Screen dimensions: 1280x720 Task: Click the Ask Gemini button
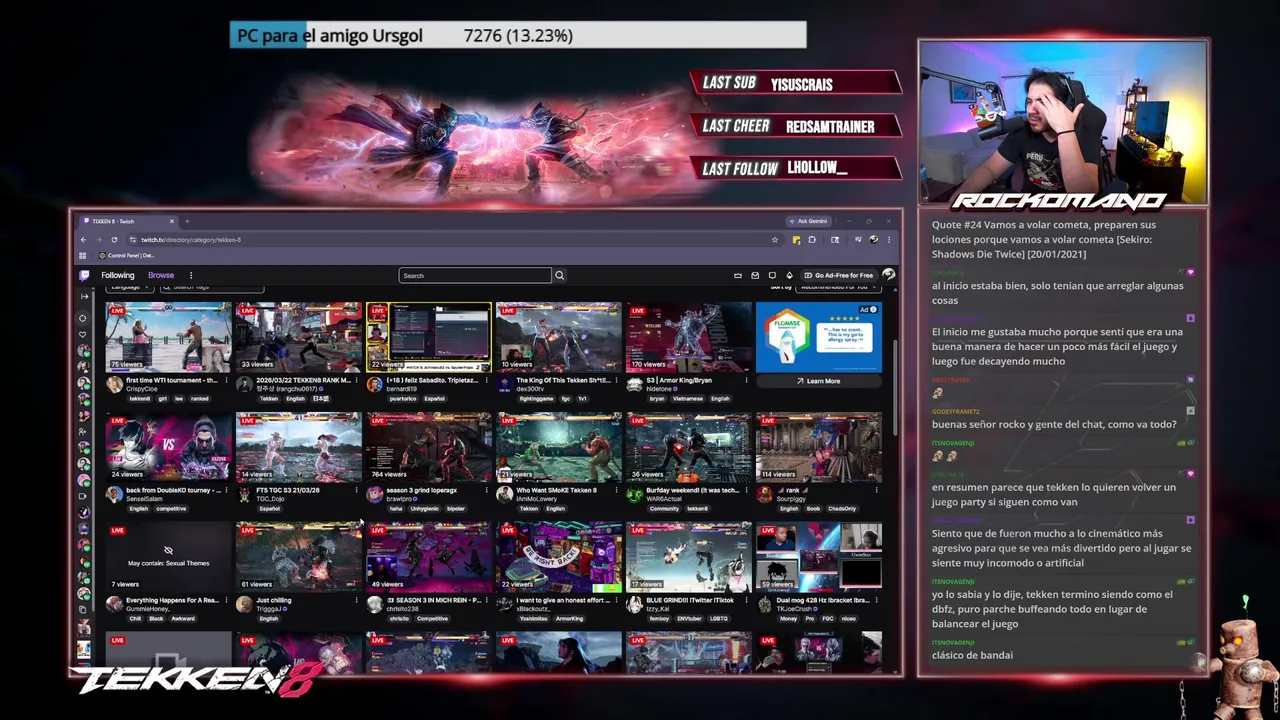coord(808,221)
